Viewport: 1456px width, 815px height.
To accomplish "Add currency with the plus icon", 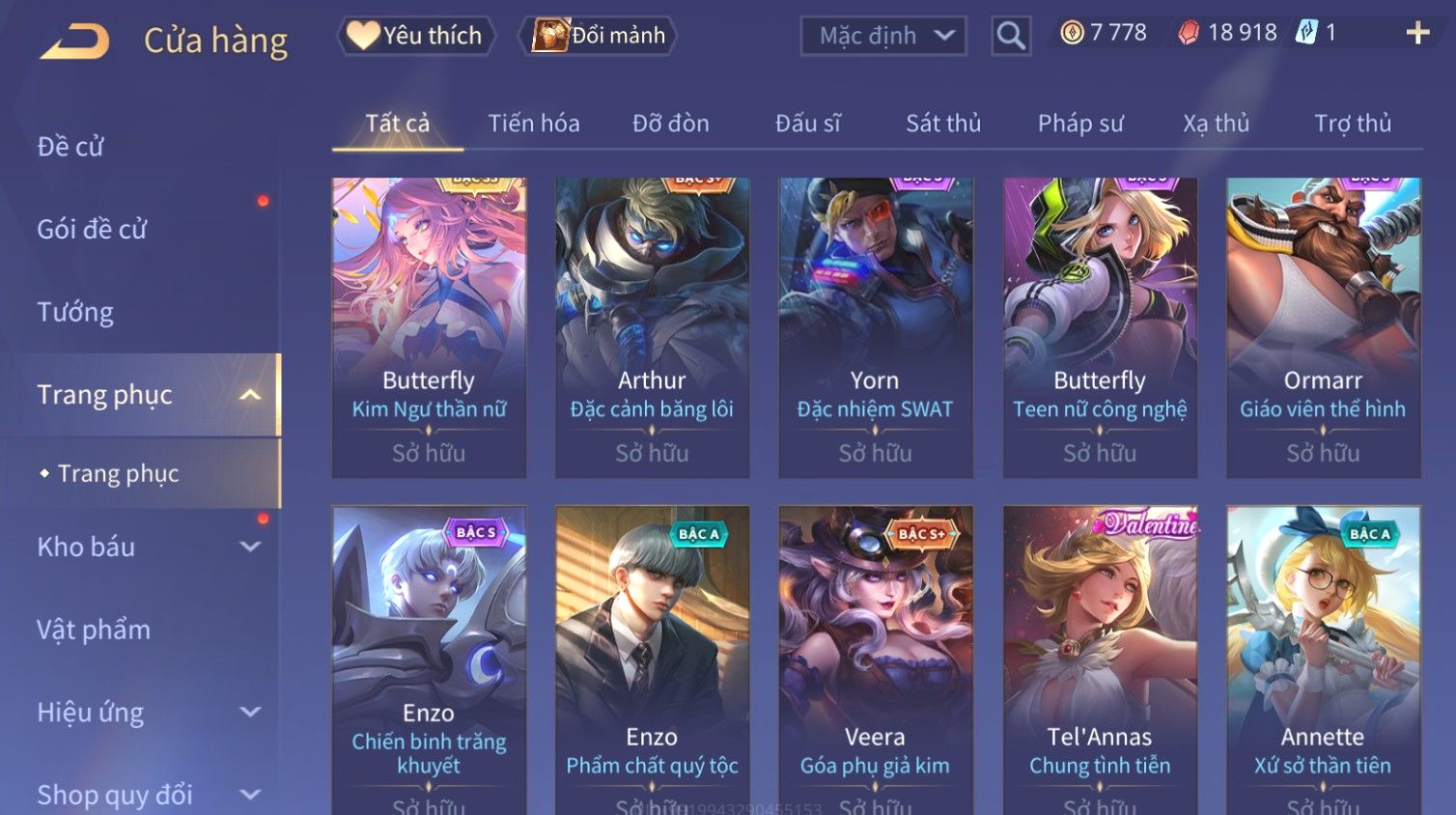I will point(1417,33).
